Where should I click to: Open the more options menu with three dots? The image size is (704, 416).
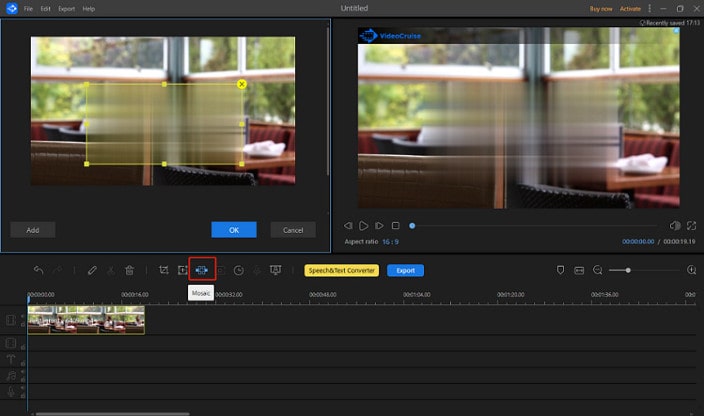[649, 9]
